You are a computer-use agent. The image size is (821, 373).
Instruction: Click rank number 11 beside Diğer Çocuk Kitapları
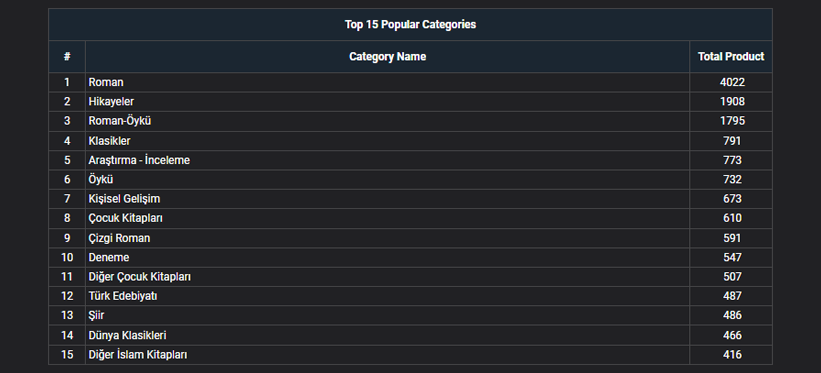(x=67, y=277)
